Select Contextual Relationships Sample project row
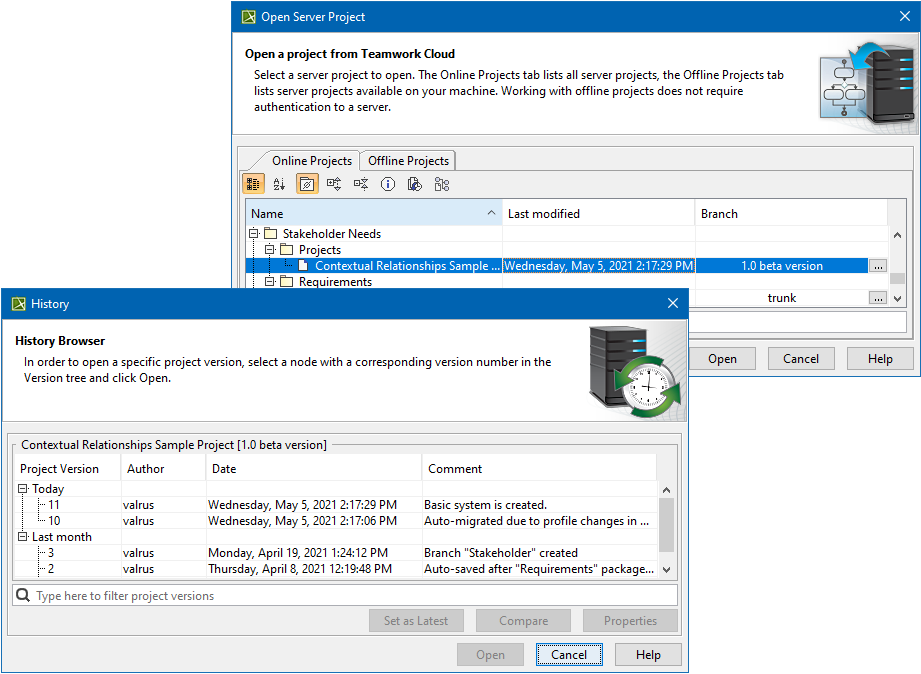 pos(557,266)
